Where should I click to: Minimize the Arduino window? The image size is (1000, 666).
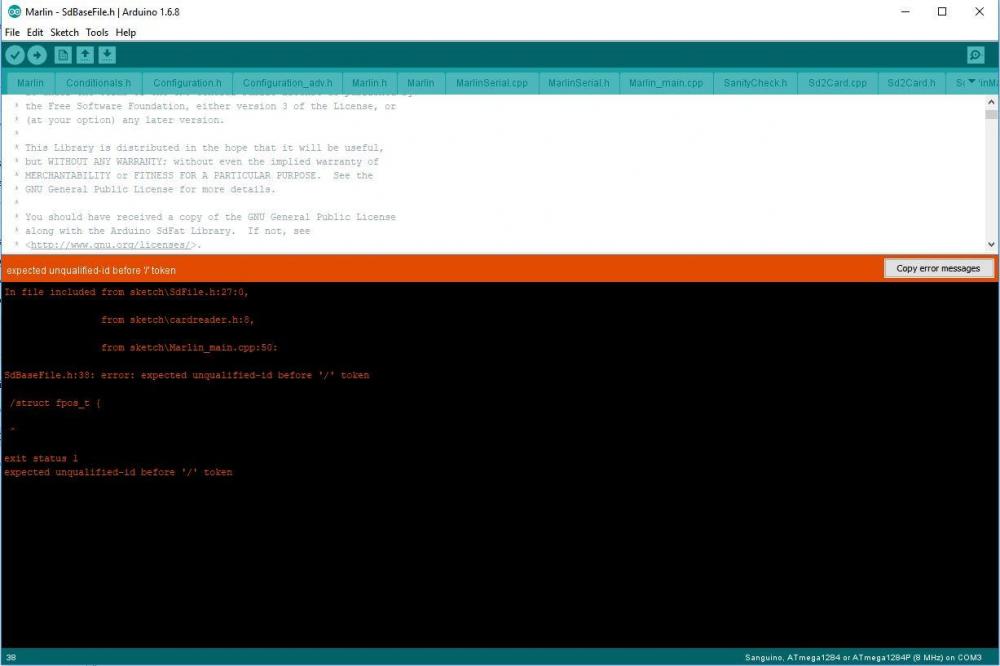click(905, 11)
